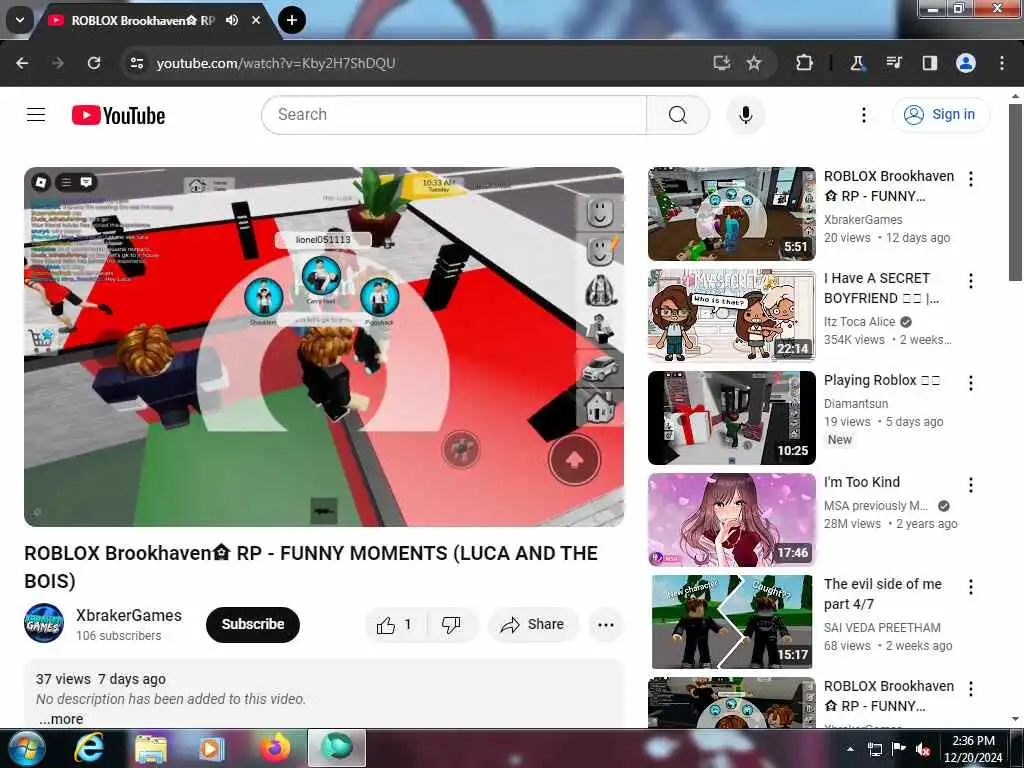View site information for youtube.com
The height and width of the screenshot is (768, 1024).
pos(136,63)
